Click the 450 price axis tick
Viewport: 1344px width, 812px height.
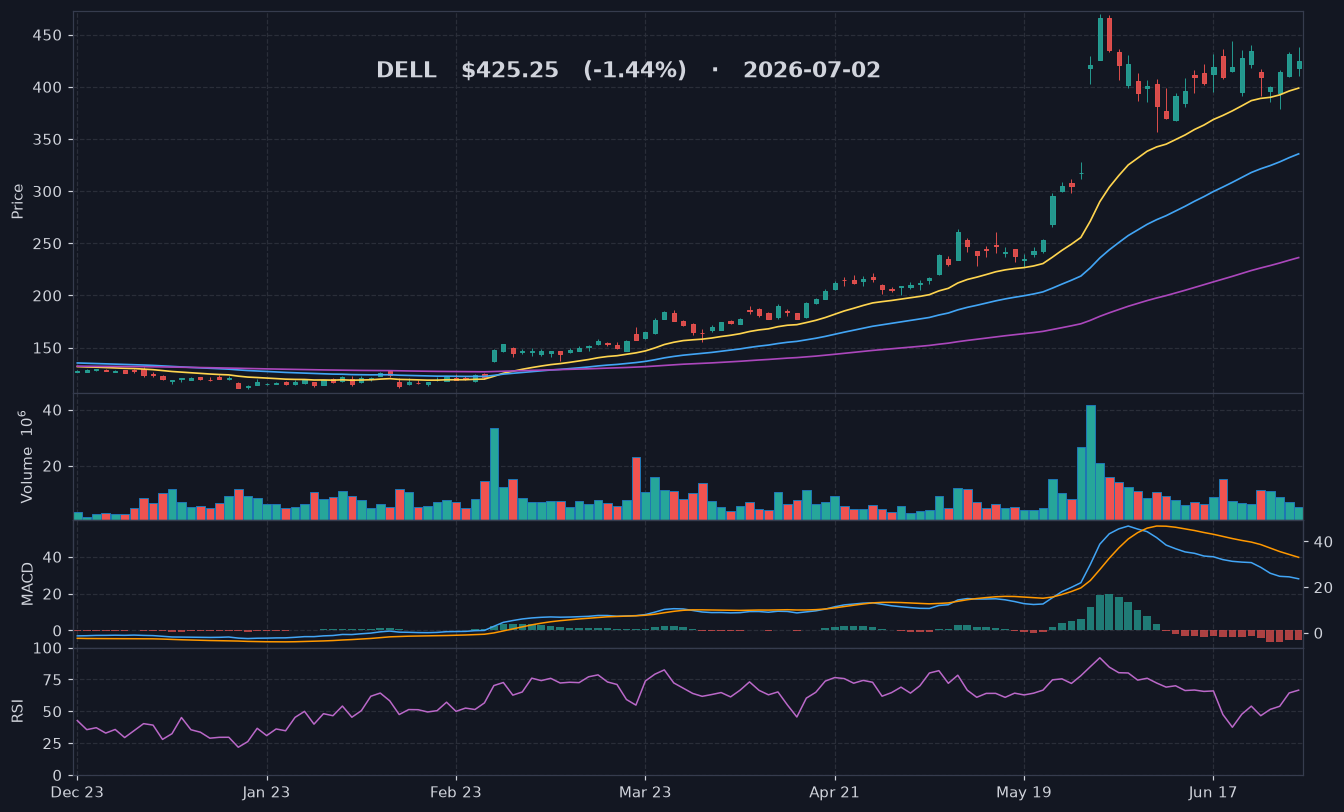click(48, 36)
